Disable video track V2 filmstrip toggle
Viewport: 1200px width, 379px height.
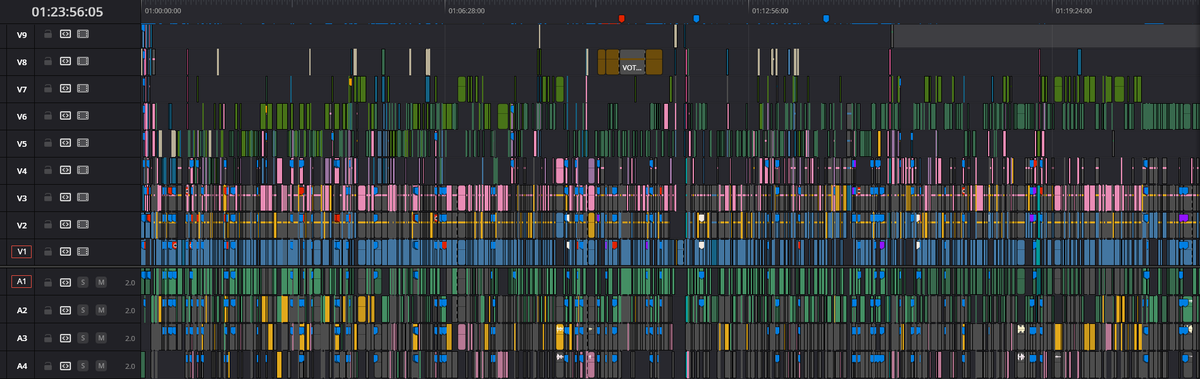click(83, 224)
